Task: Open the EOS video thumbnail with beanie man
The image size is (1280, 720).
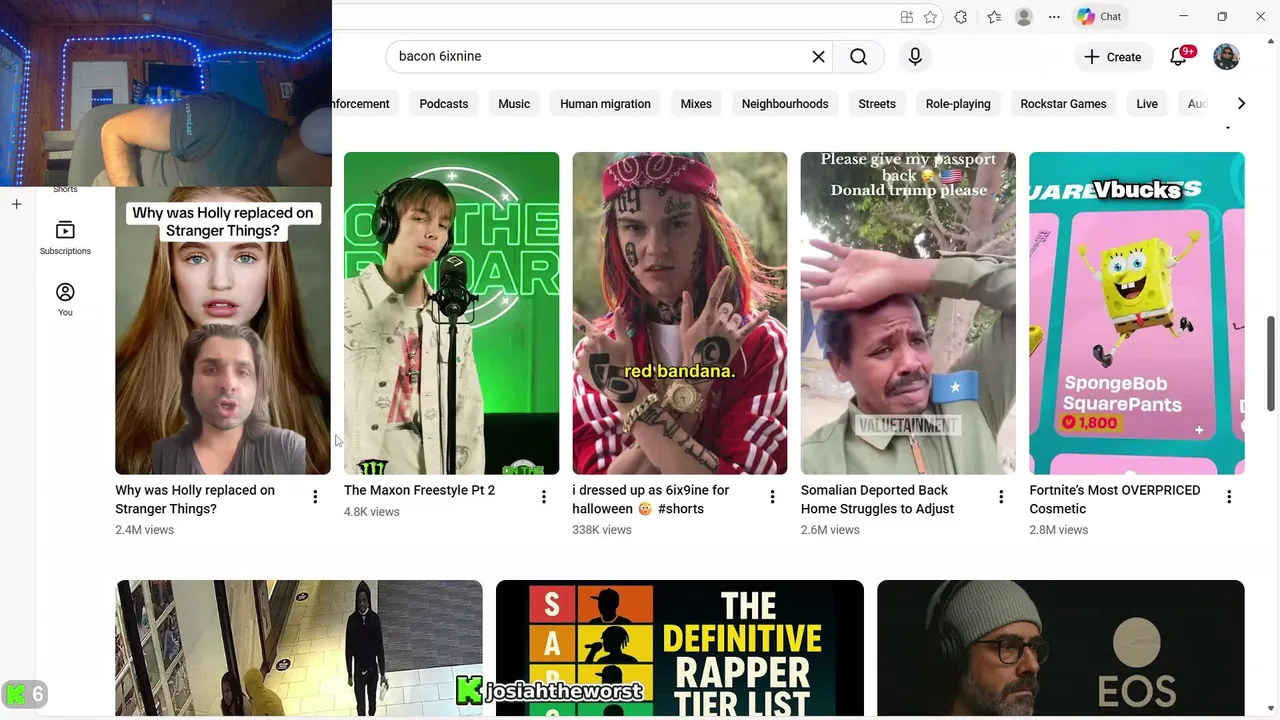Action: [x=1061, y=648]
